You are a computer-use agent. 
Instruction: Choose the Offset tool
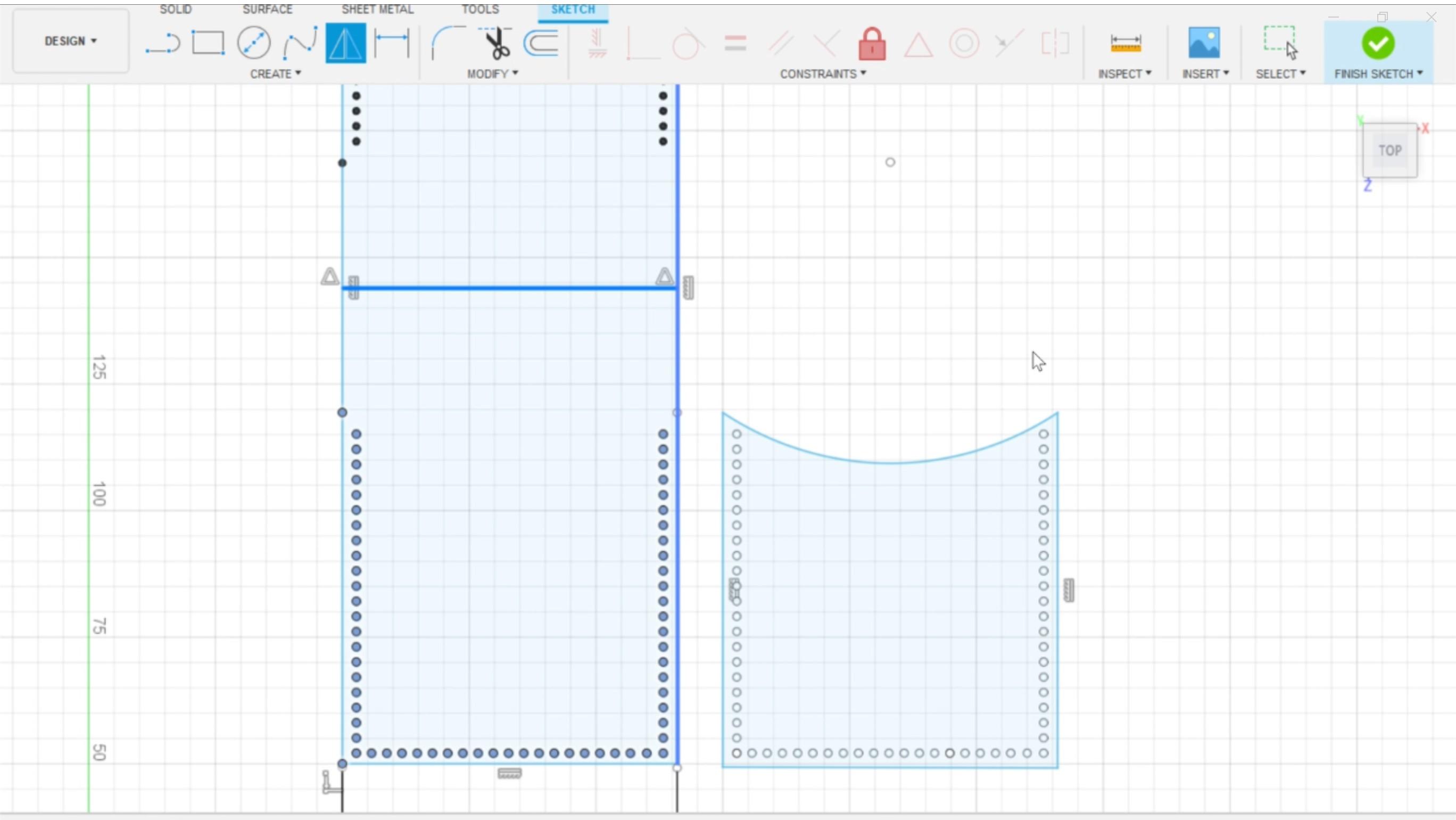click(x=541, y=43)
